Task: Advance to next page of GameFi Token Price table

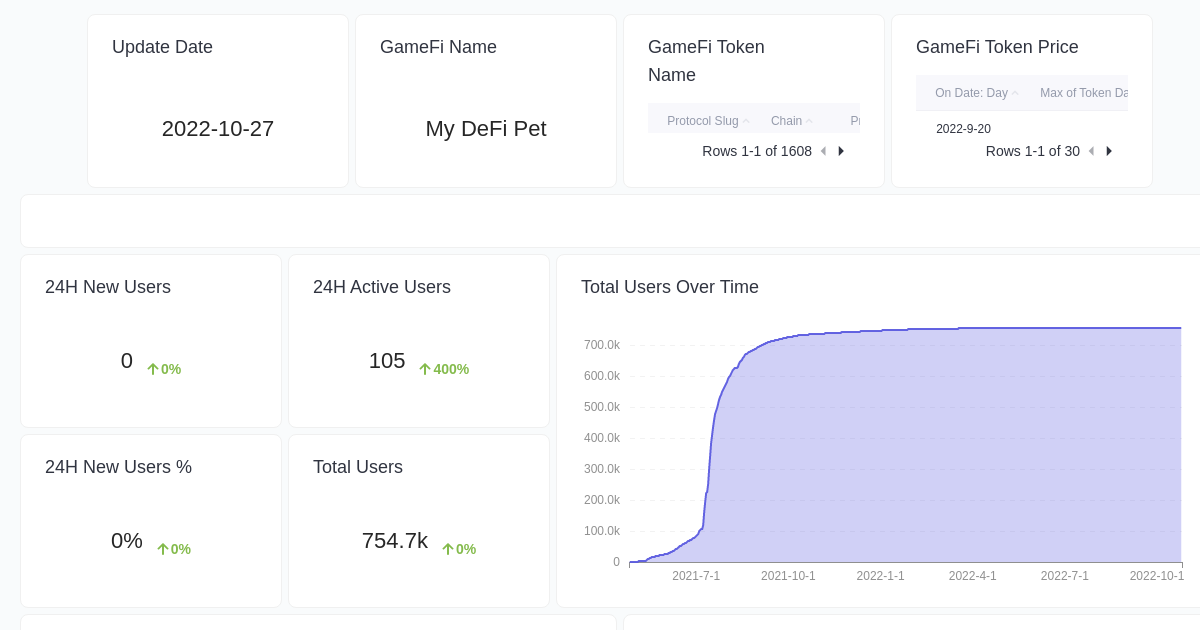Action: pyautogui.click(x=1109, y=151)
